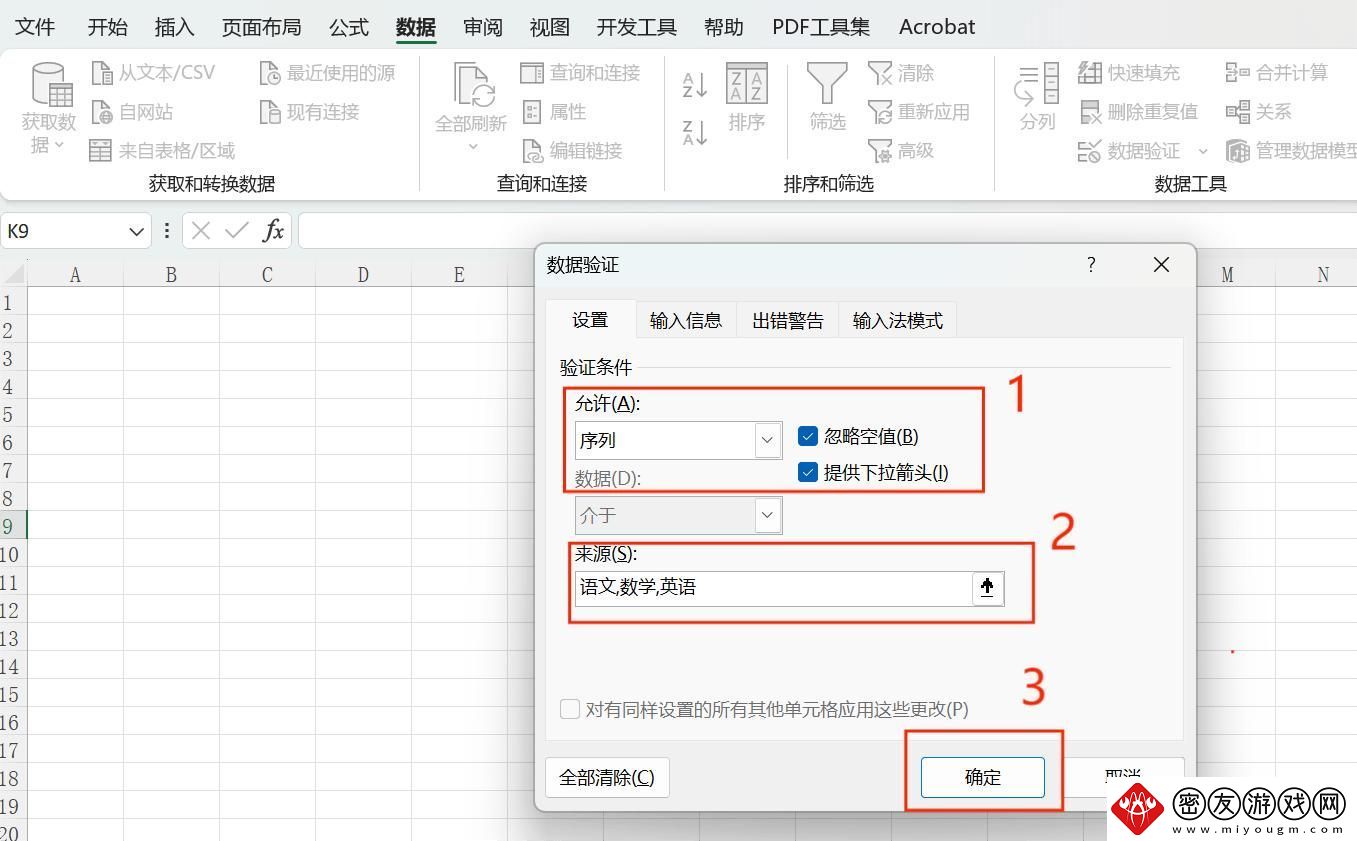Switch to the 公式 ribbon tab
The width and height of the screenshot is (1357, 841).
coord(349,27)
